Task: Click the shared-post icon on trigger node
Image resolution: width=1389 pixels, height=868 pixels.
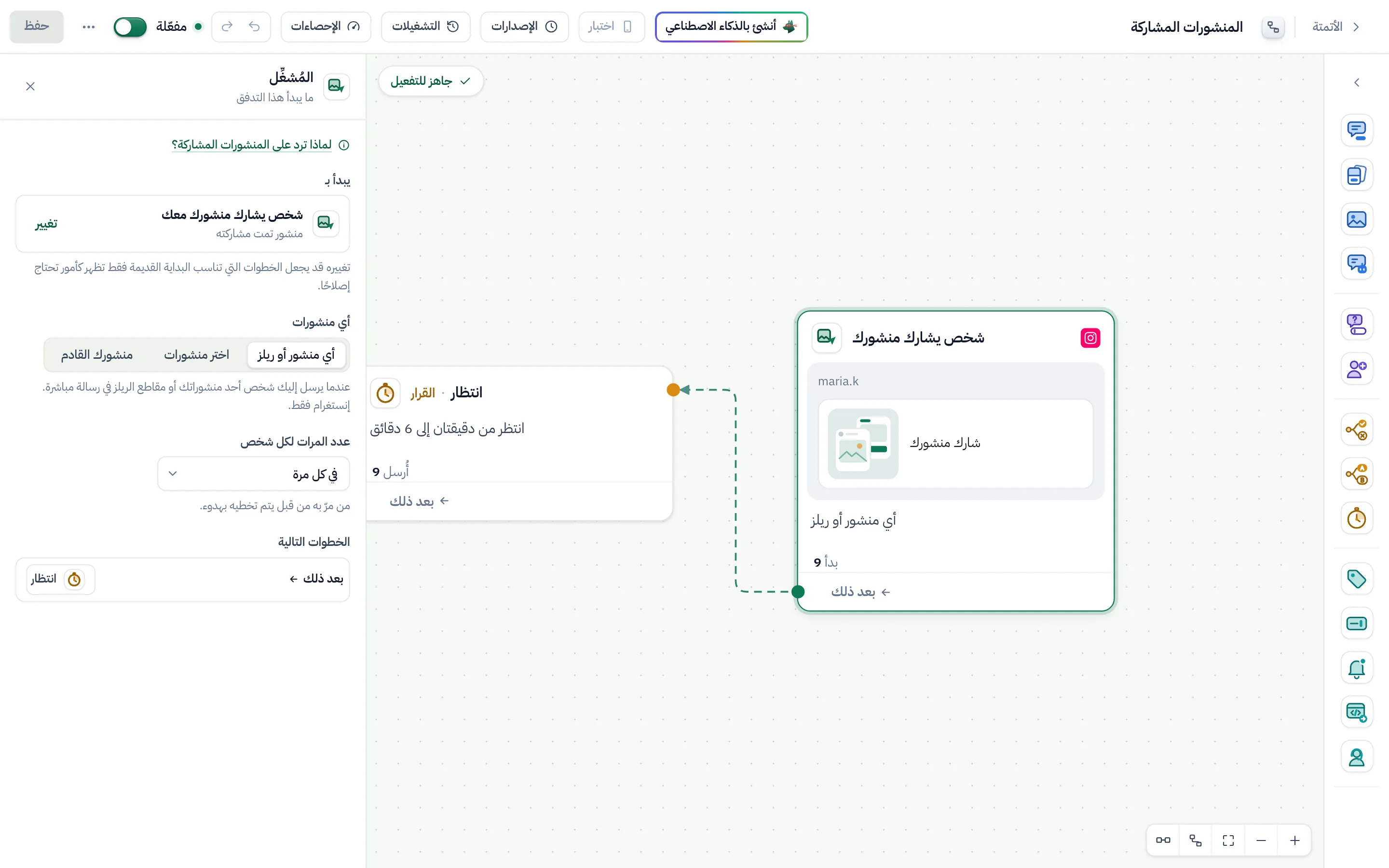Action: 827,338
